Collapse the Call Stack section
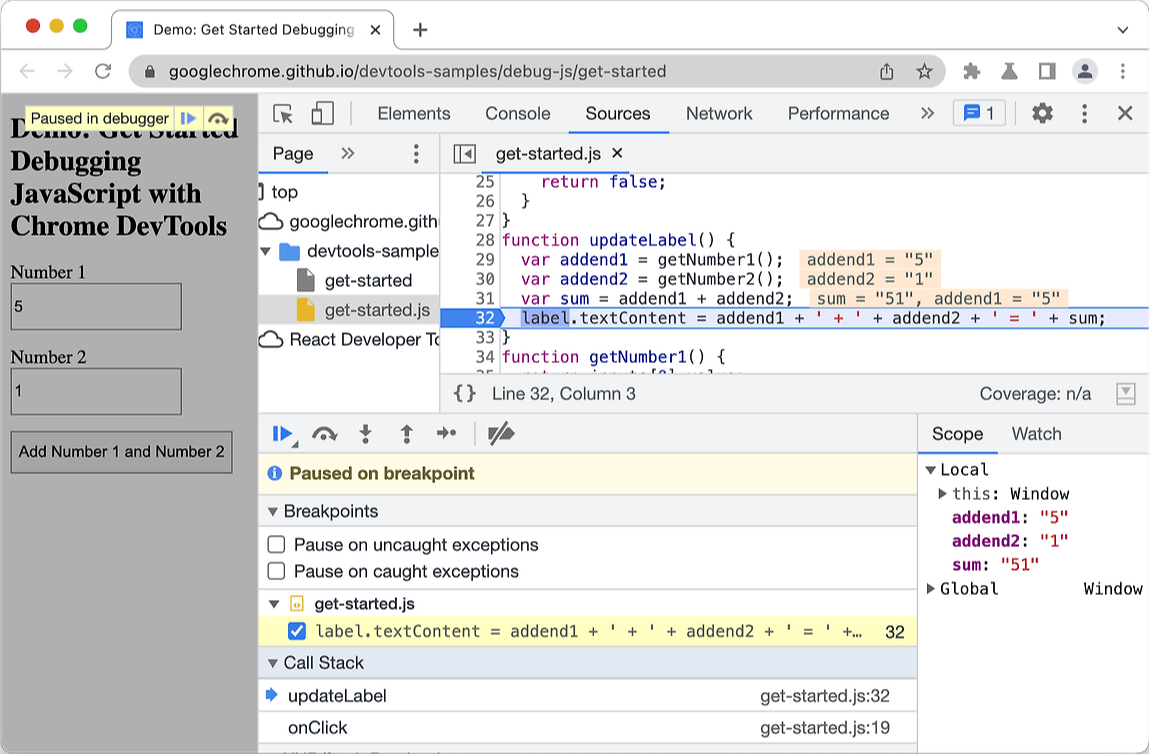This screenshot has height=754, width=1149. [273, 663]
